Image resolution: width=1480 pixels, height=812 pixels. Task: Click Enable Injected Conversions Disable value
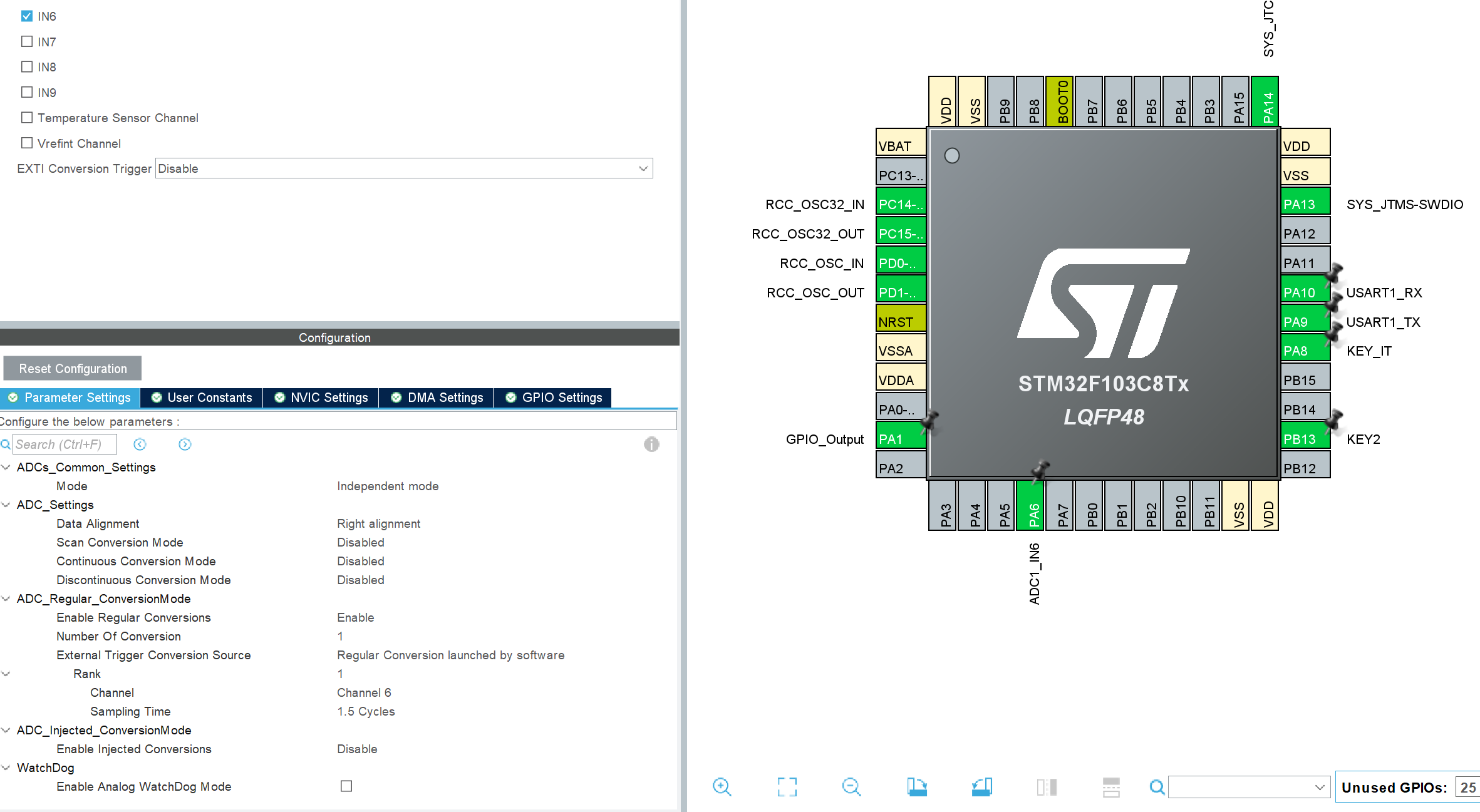[x=357, y=749]
